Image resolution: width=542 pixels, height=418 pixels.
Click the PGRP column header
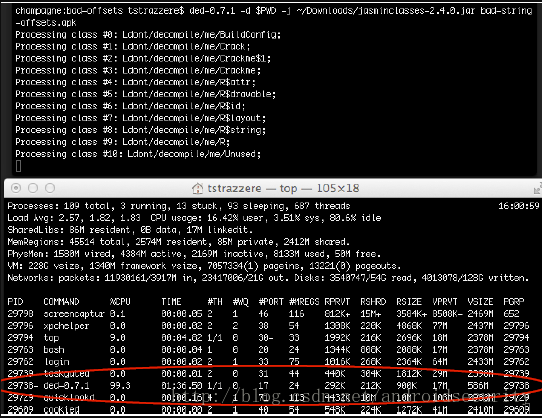[514, 302]
